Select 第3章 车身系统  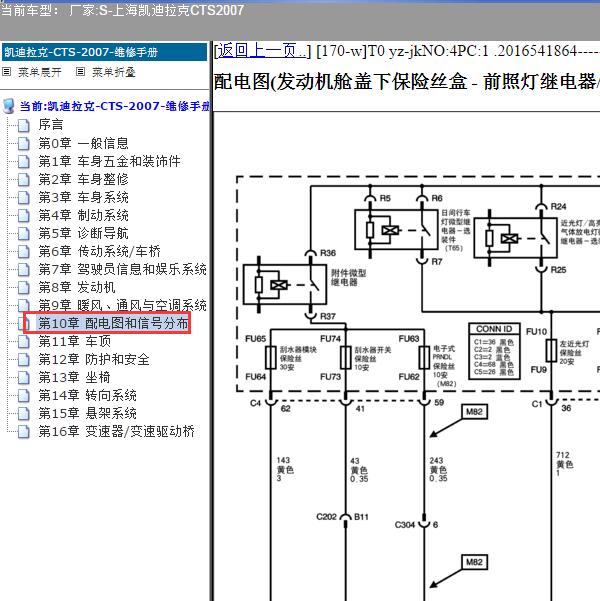(83, 197)
